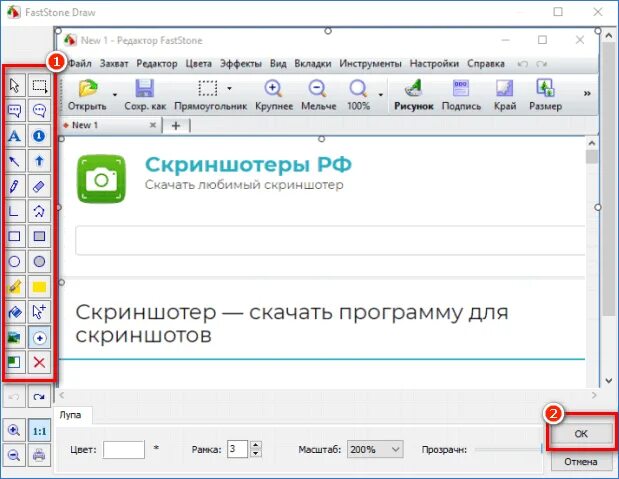Open the canvas background tool
Viewport: 619px width, 479px height.
coord(15,363)
